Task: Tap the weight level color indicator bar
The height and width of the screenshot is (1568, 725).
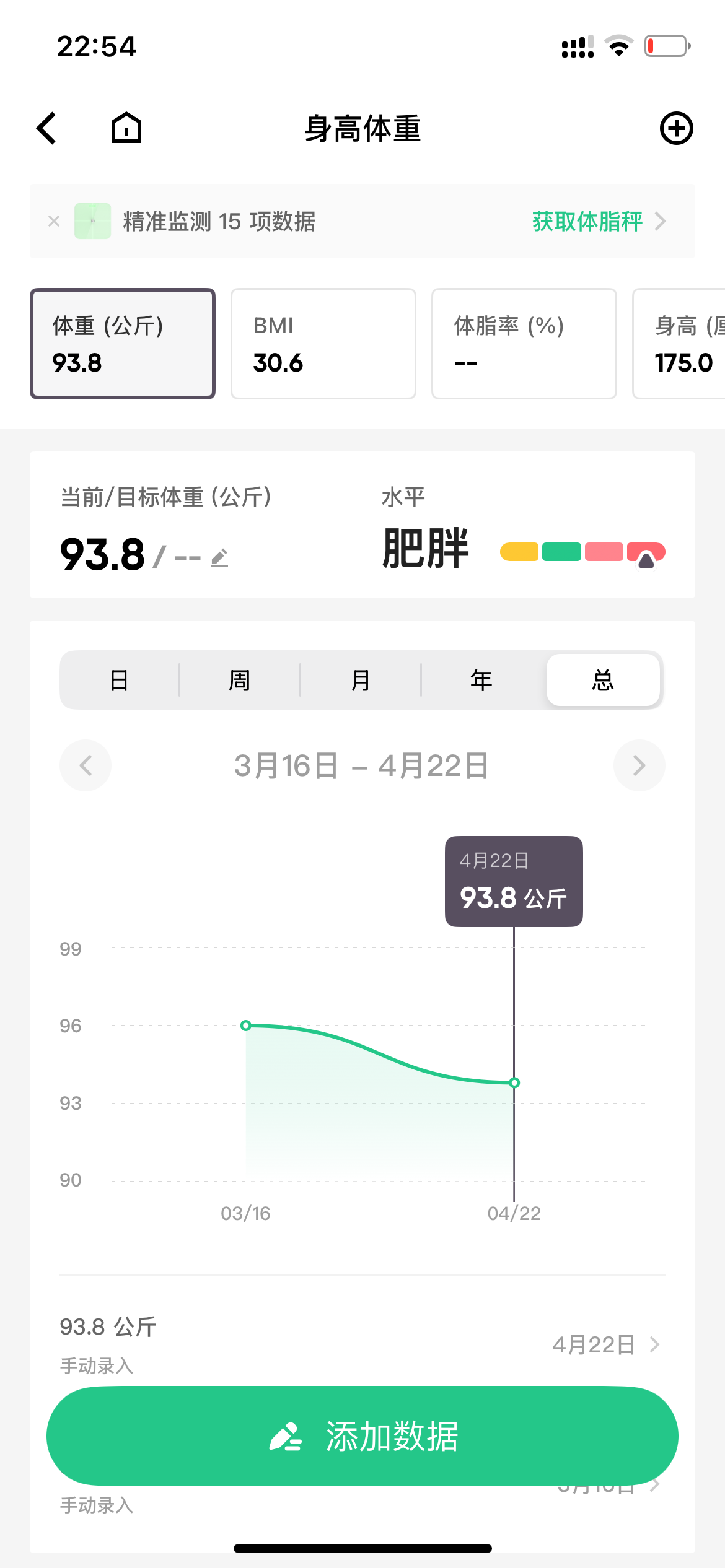Action: point(582,552)
